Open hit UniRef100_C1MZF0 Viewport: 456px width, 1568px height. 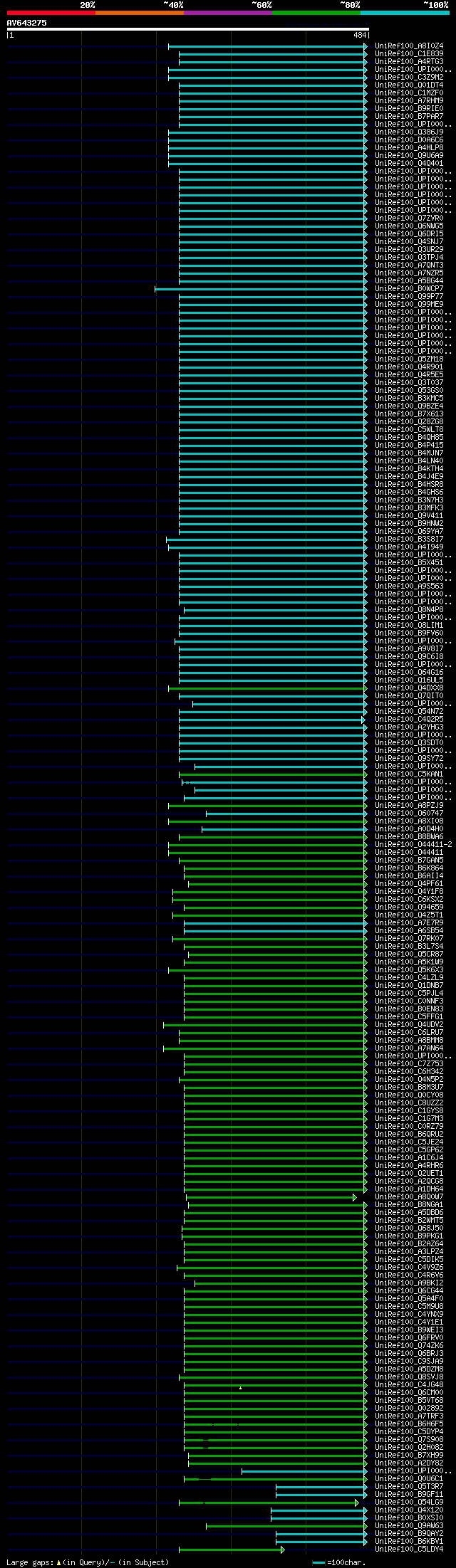[x=409, y=93]
